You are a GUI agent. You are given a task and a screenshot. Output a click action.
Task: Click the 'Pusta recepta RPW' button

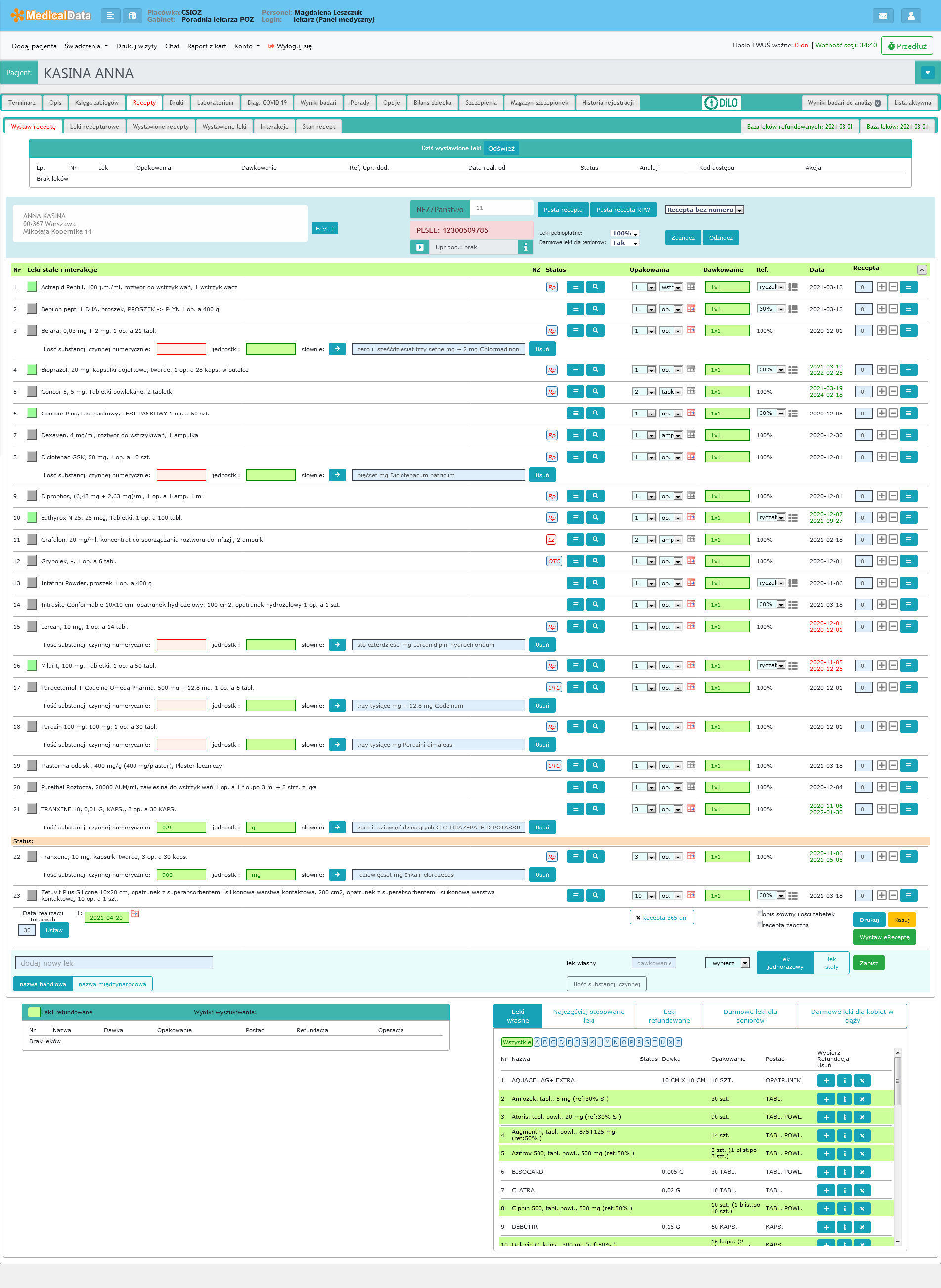pyautogui.click(x=623, y=210)
